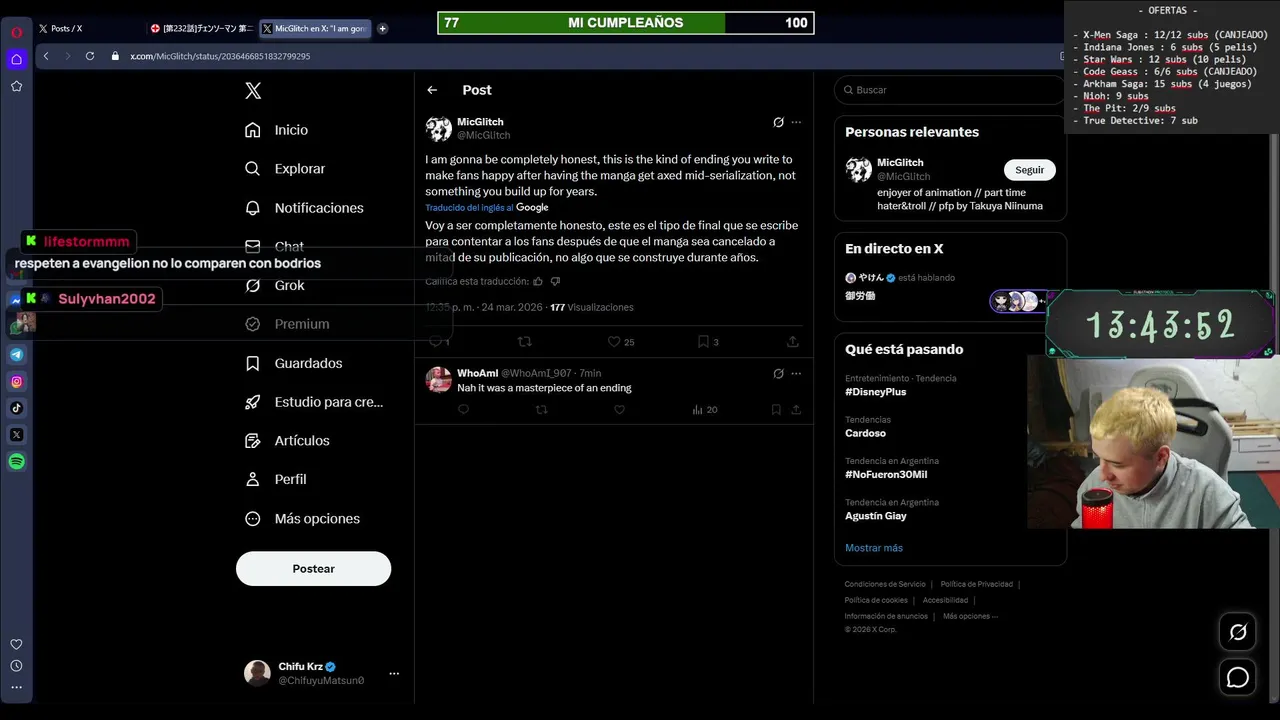Expand Más opciones in footer
Image resolution: width=1280 pixels, height=720 pixels.
point(970,616)
